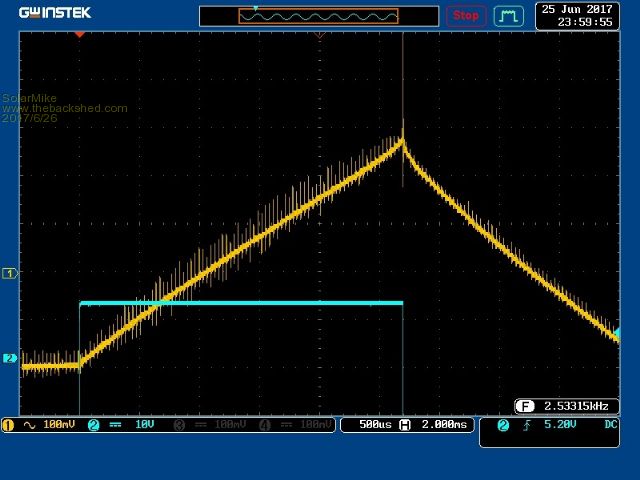The height and width of the screenshot is (480, 640).
Task: Click the trigger rising-edge slope icon
Action: point(526,425)
